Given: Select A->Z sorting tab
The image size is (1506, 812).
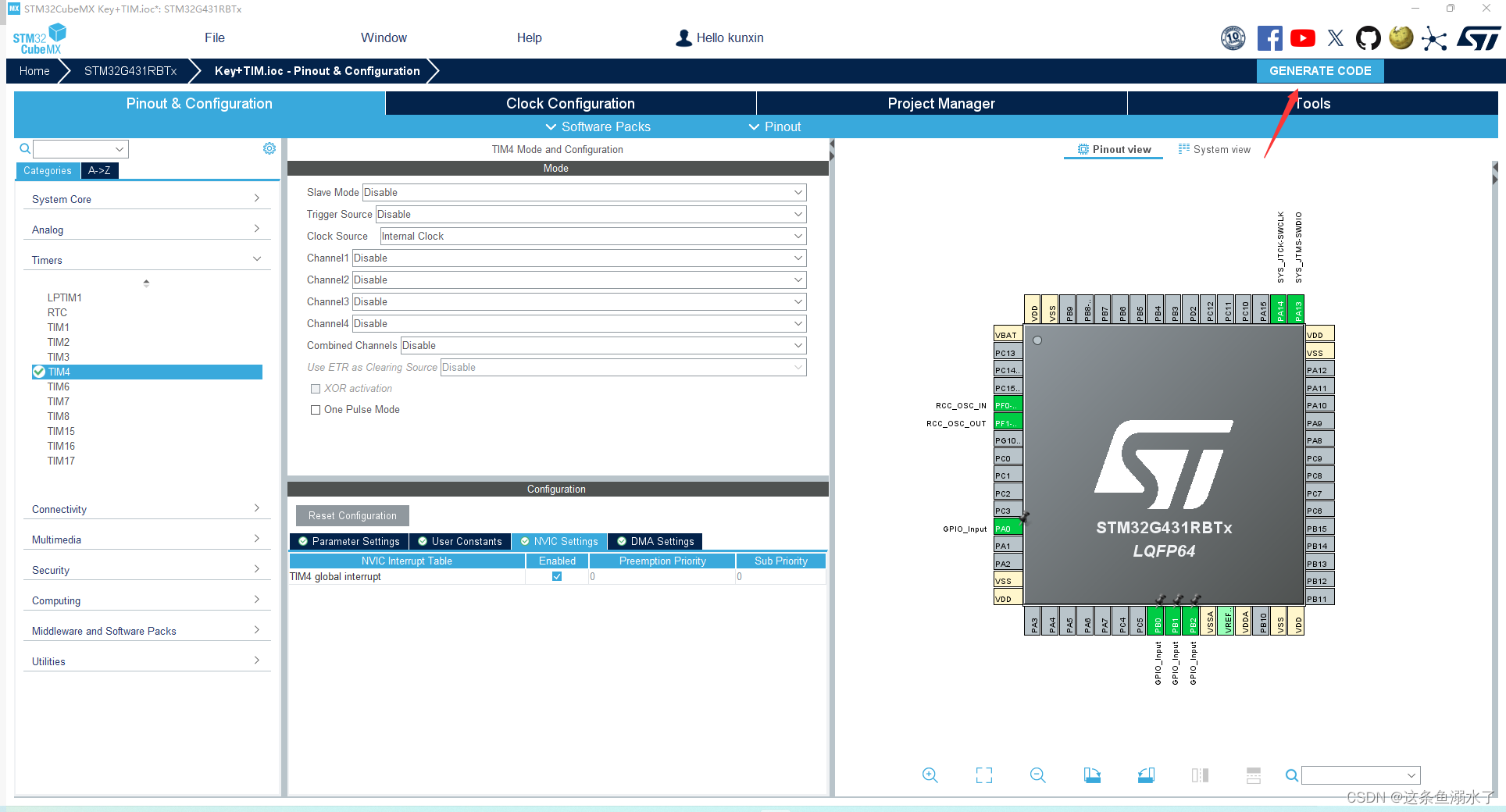Looking at the screenshot, I should (x=99, y=170).
